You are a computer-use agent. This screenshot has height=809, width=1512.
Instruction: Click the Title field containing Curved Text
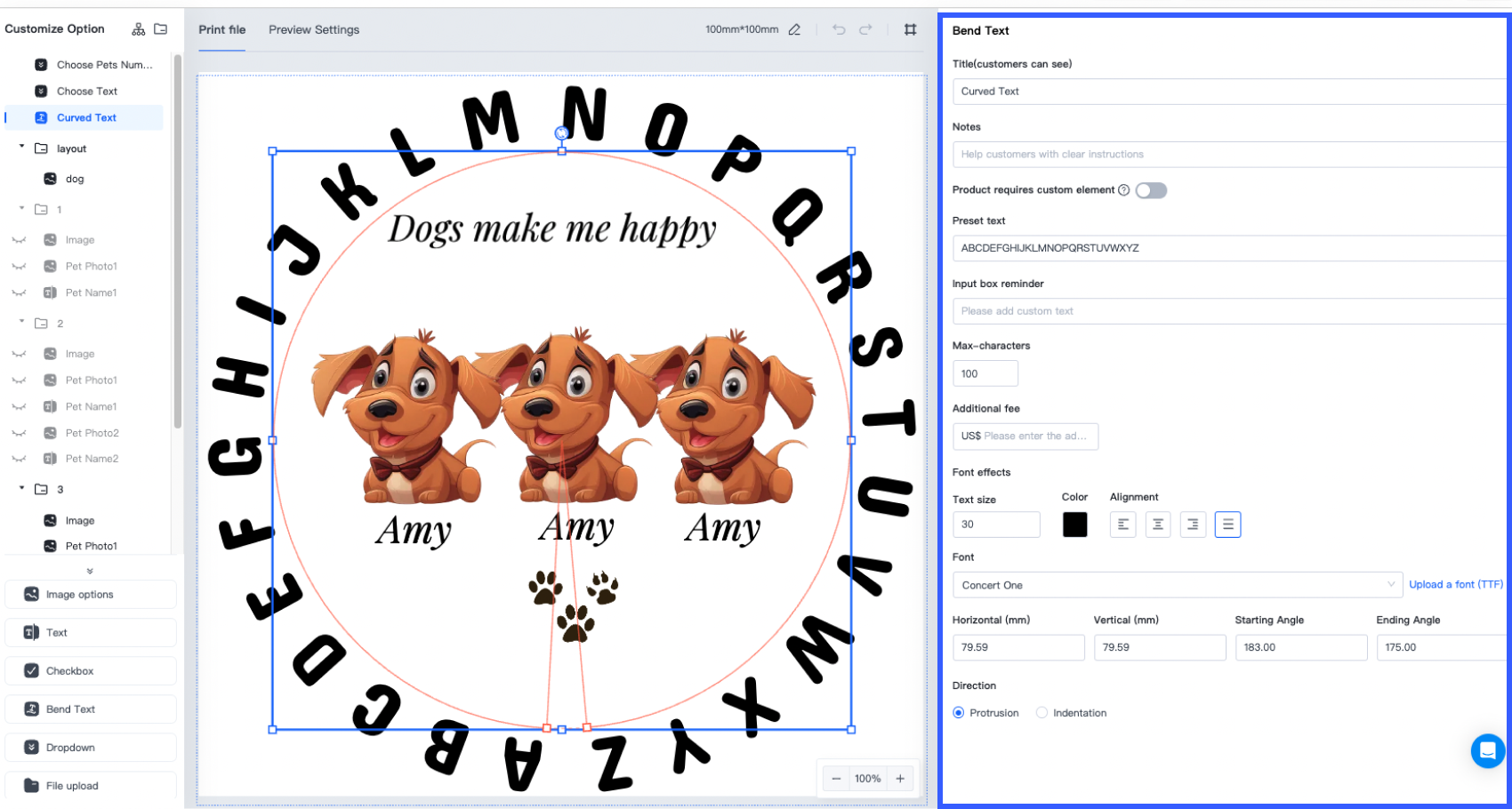click(x=1229, y=92)
